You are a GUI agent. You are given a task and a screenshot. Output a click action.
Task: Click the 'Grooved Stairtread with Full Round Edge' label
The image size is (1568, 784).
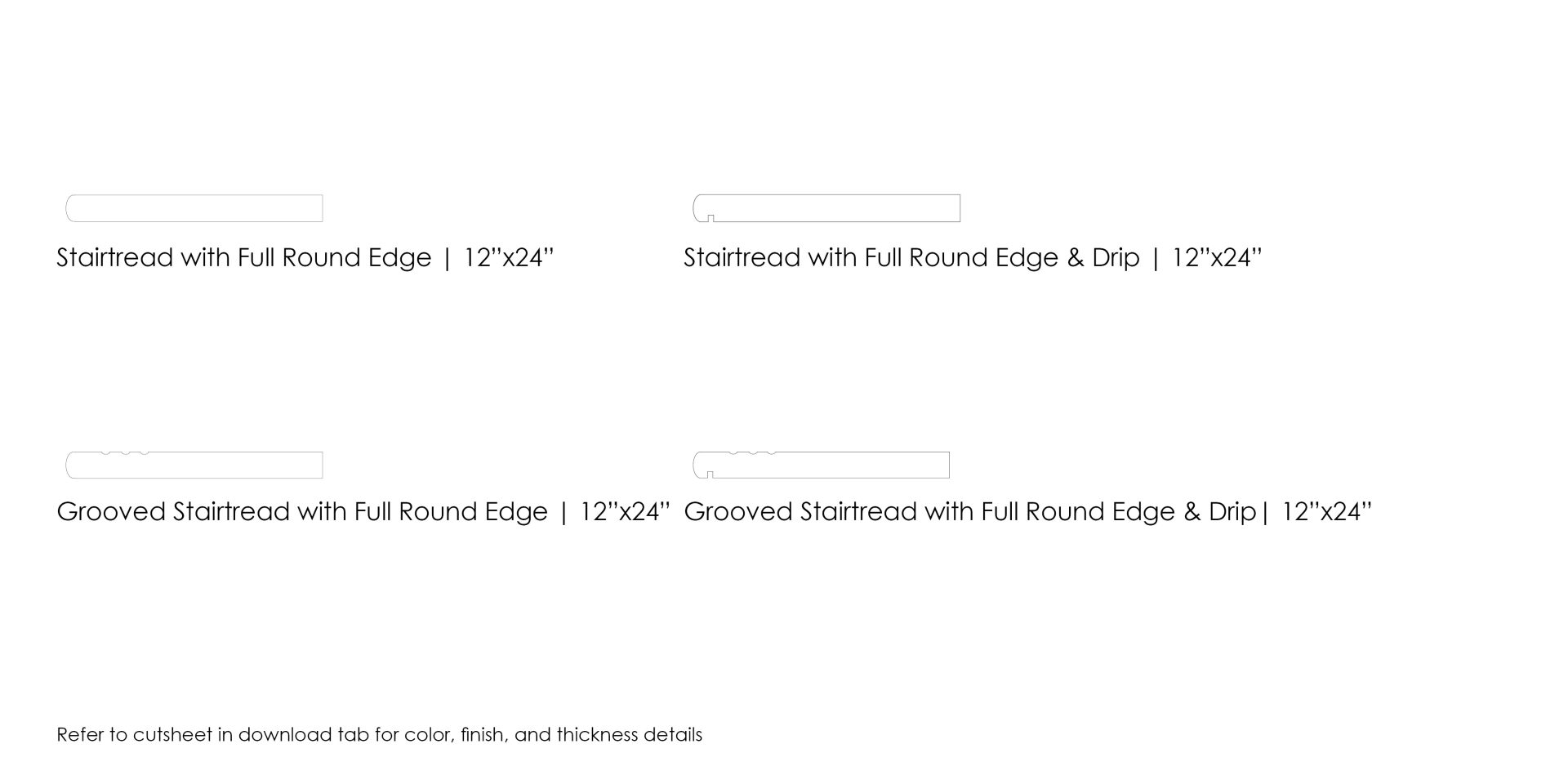click(302, 512)
